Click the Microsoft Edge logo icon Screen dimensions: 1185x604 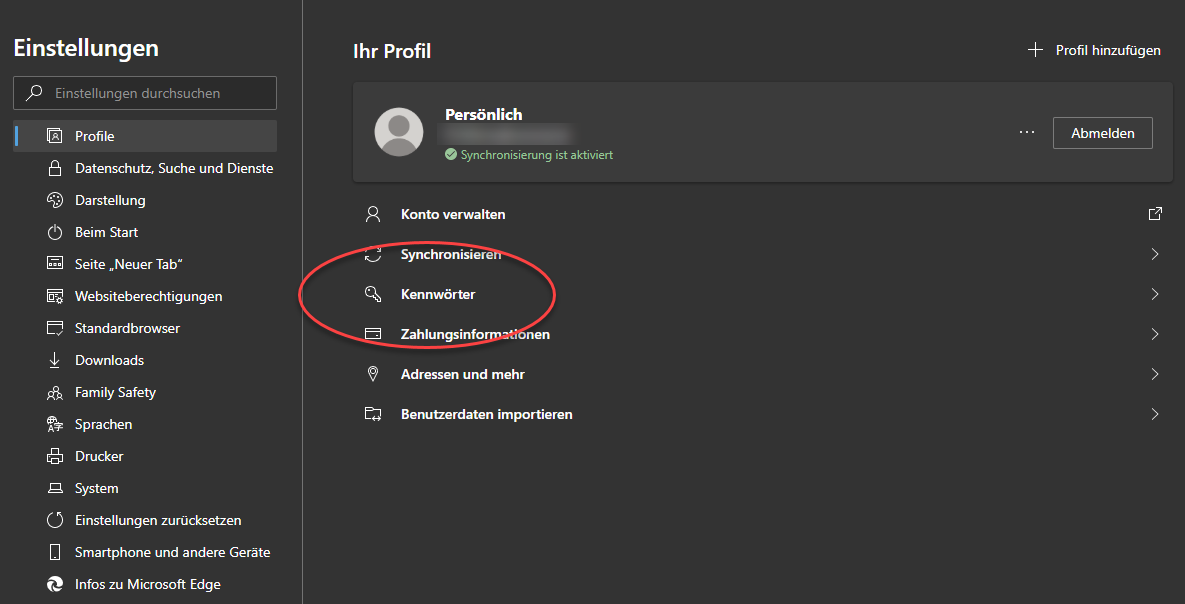55,584
